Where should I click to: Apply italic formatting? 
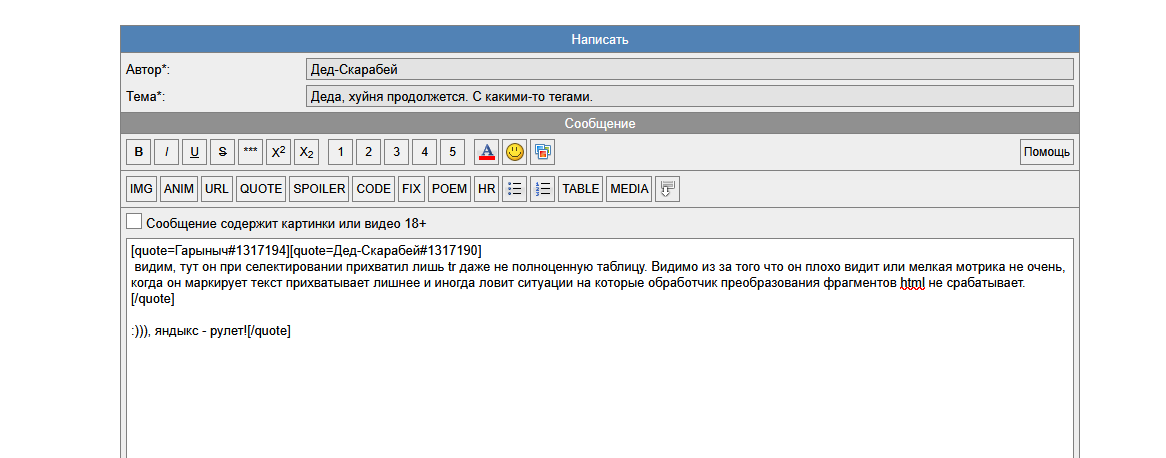click(x=167, y=152)
